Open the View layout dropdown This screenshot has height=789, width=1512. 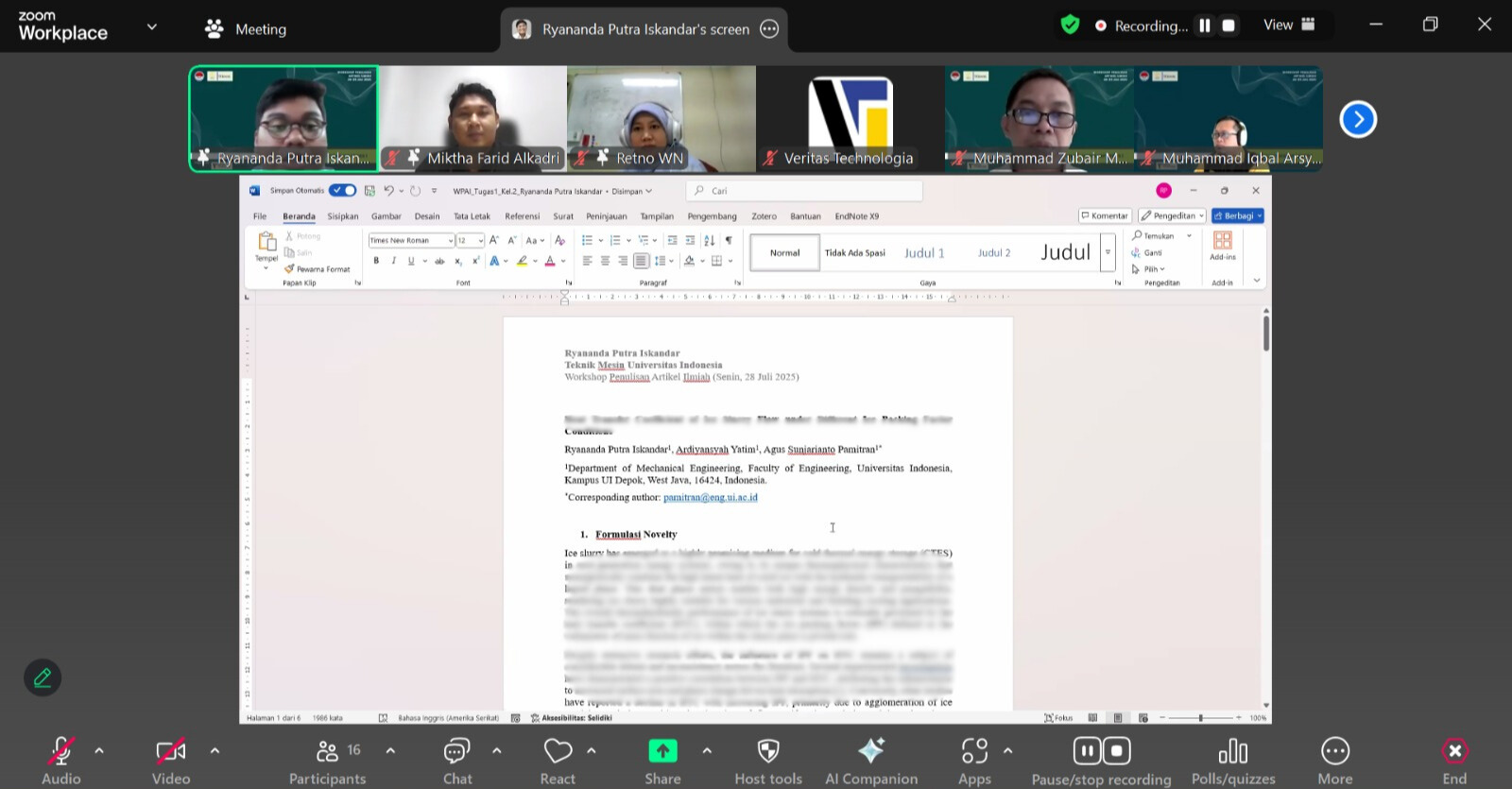pos(1289,26)
